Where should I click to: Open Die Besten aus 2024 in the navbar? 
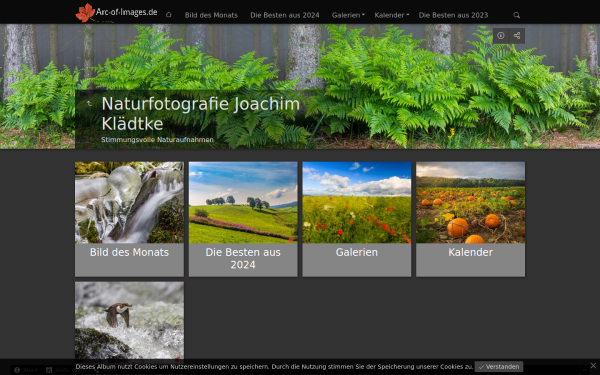(x=285, y=15)
